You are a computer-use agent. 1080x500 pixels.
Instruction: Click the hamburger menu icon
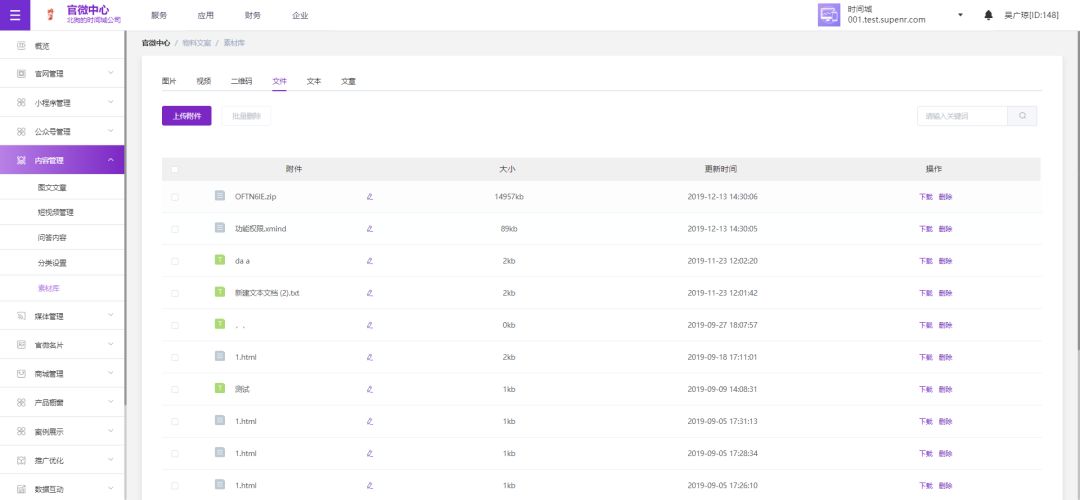(x=14, y=15)
